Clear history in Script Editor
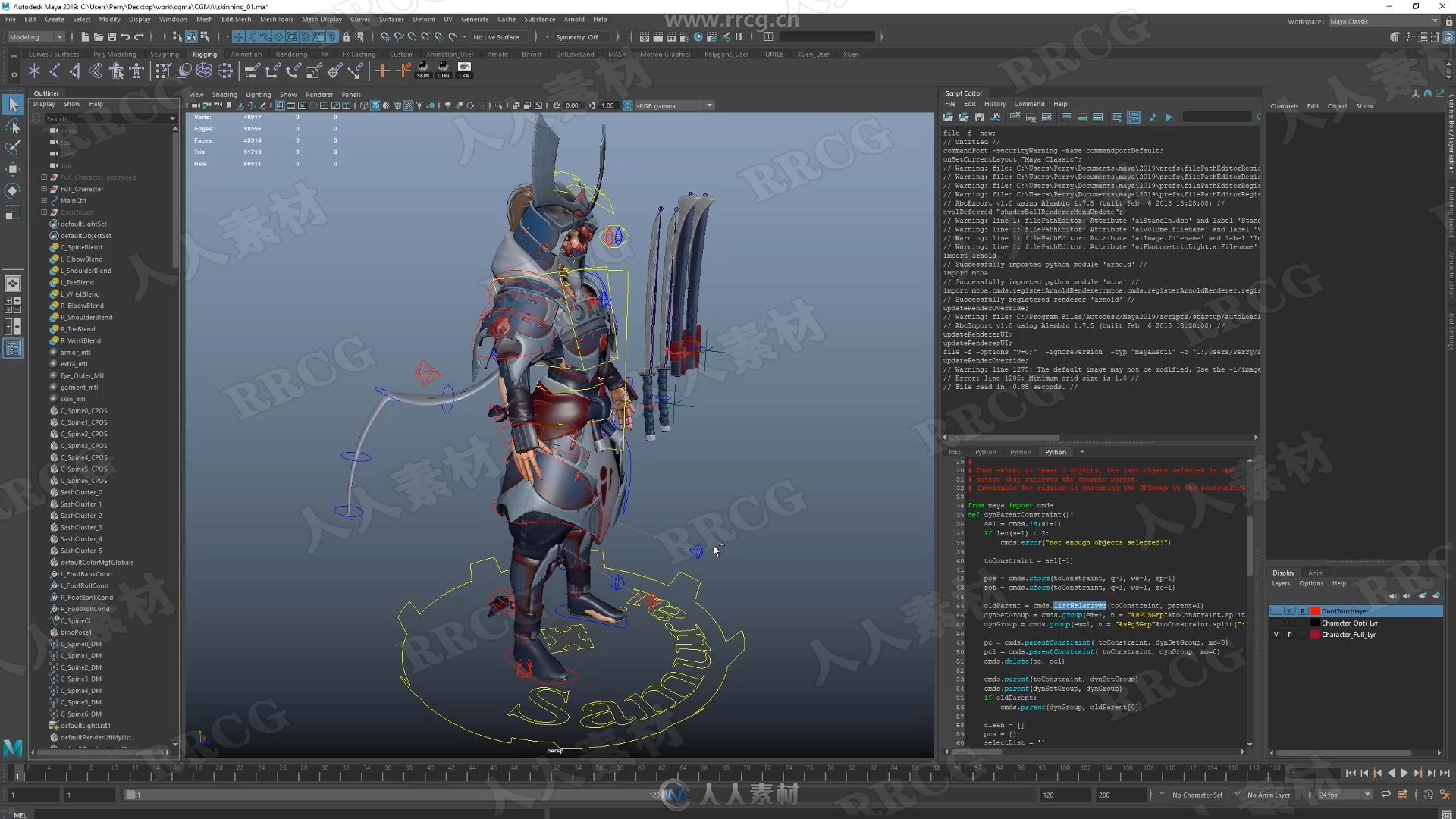Image resolution: width=1456 pixels, height=819 pixels. (x=1015, y=118)
